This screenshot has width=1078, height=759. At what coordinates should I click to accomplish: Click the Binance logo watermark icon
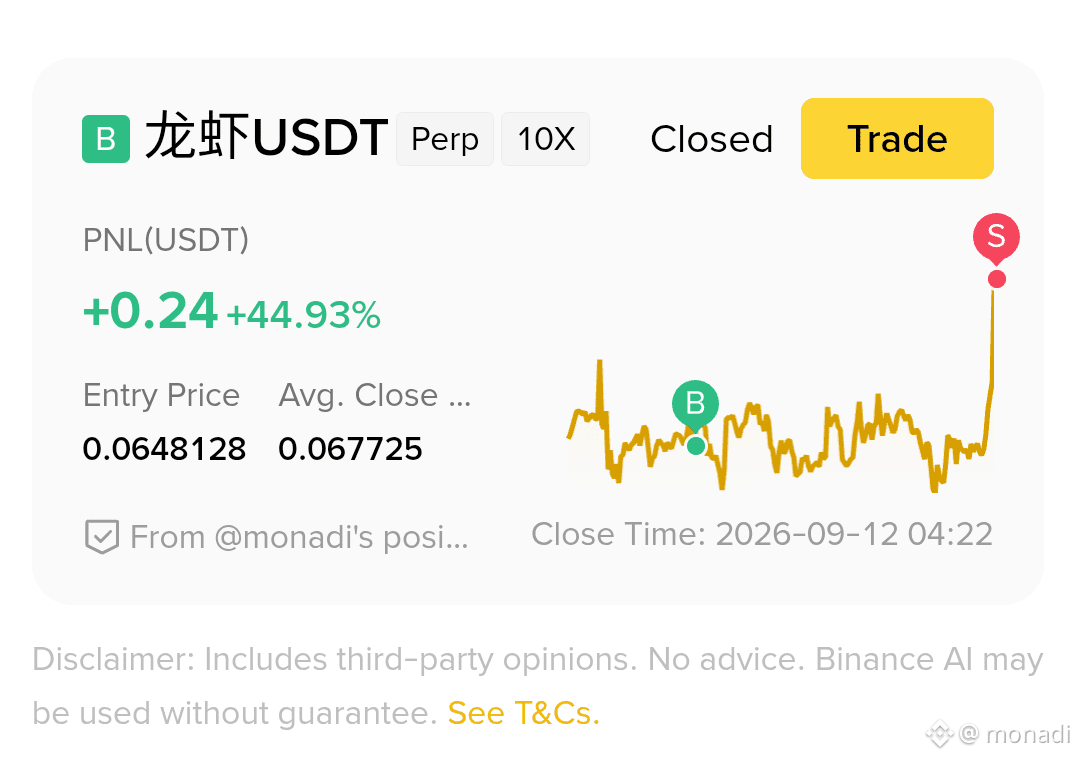click(939, 734)
